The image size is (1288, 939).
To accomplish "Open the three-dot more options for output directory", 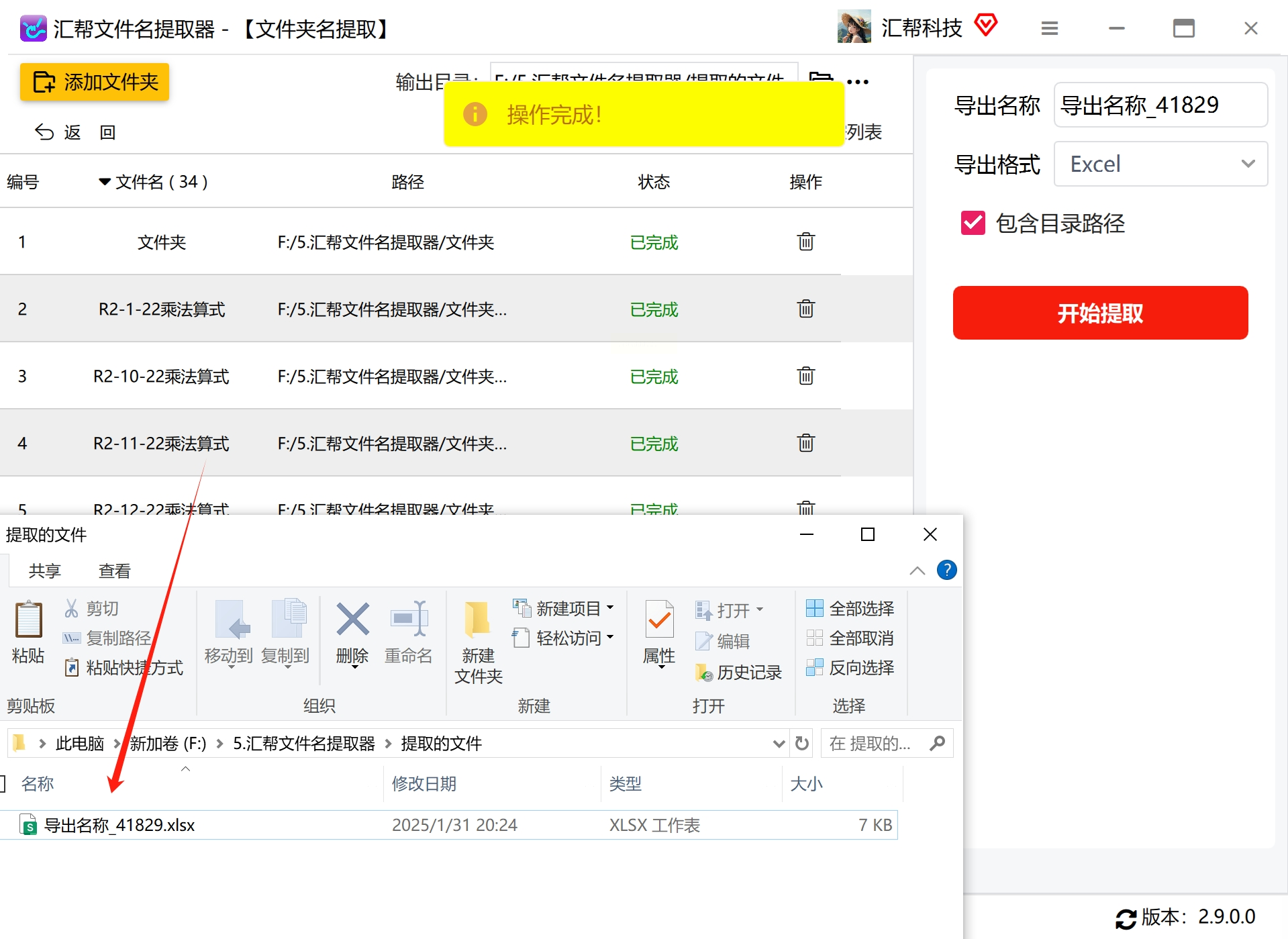I will pyautogui.click(x=858, y=82).
